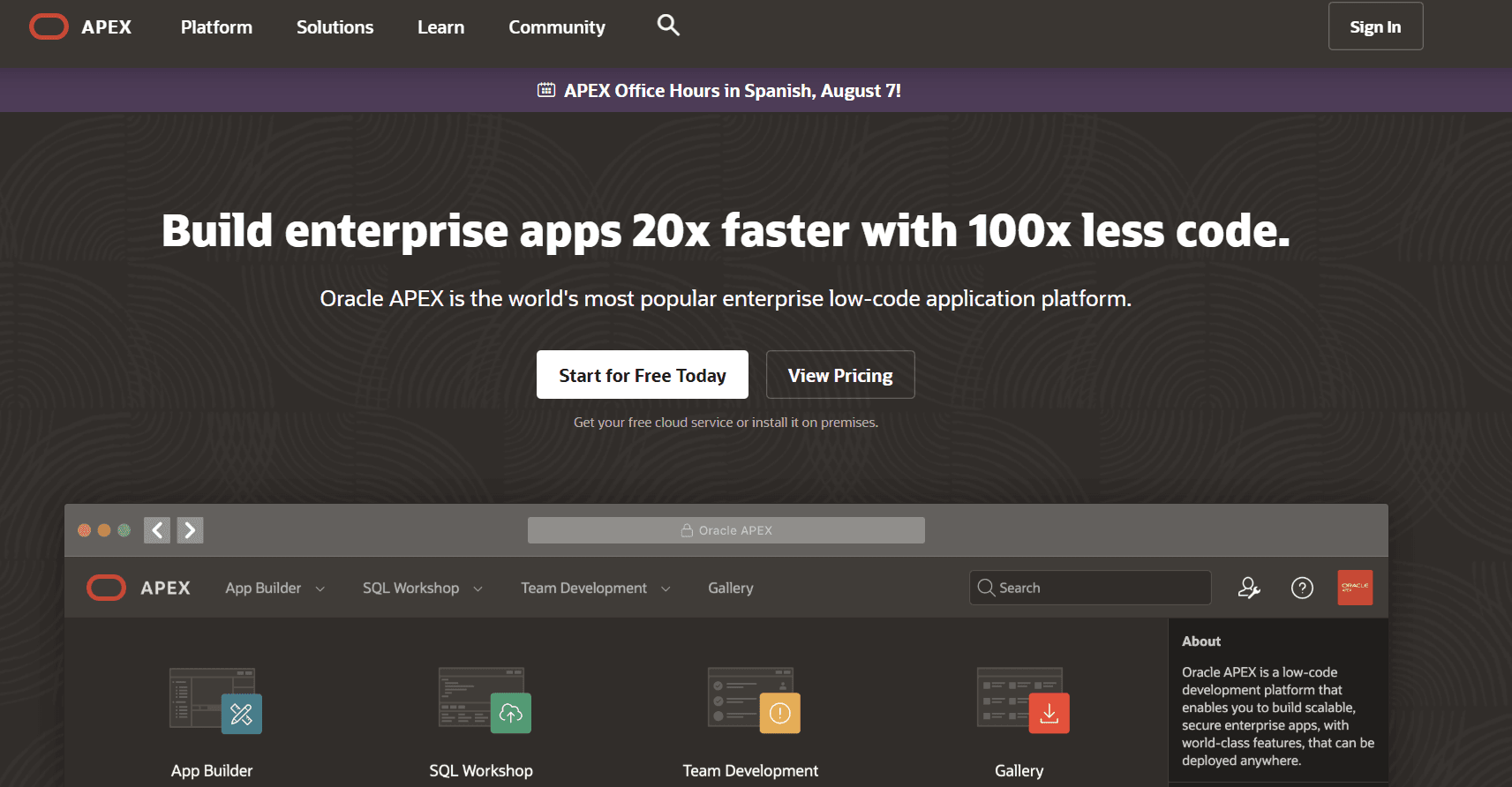The height and width of the screenshot is (787, 1512).
Task: Click the orange traffic-light dot in mock window
Action: click(x=104, y=530)
